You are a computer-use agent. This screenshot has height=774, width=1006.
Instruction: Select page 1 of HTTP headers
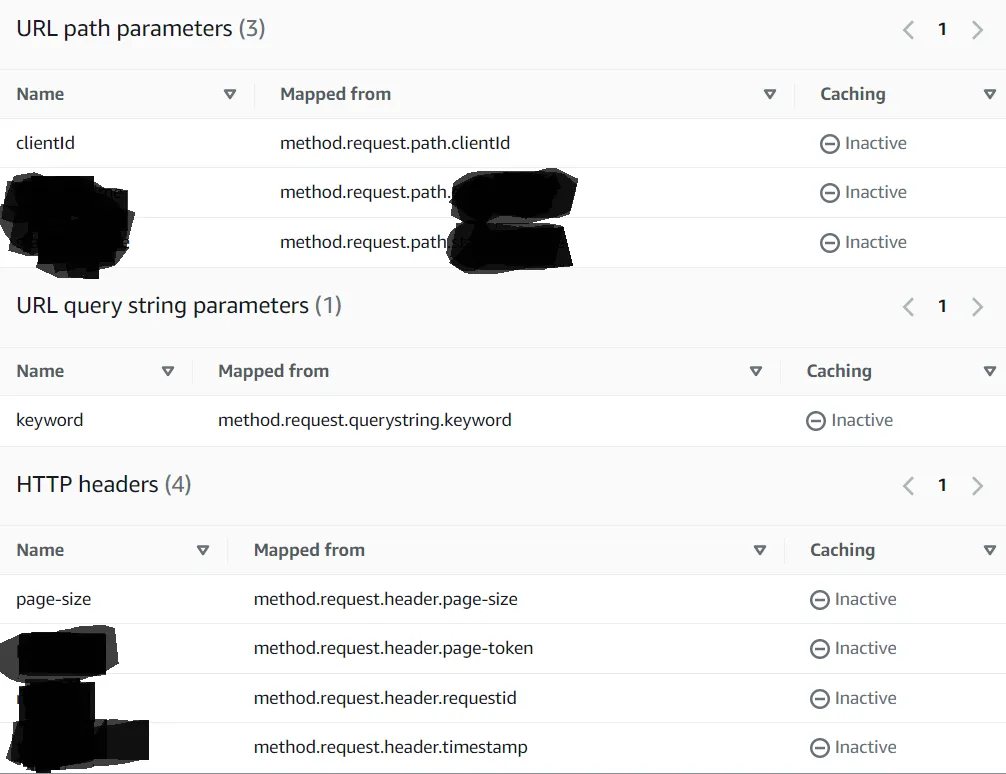click(942, 486)
